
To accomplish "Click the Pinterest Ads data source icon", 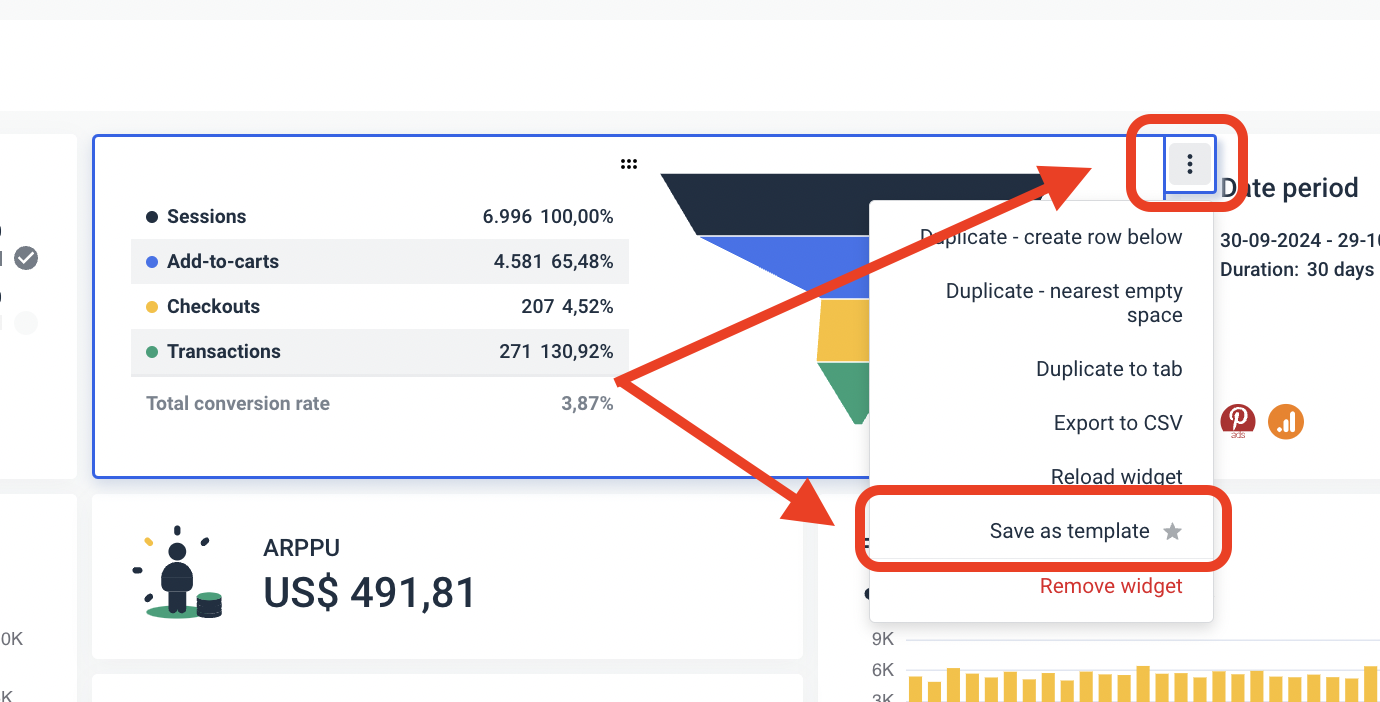I will click(x=1238, y=421).
